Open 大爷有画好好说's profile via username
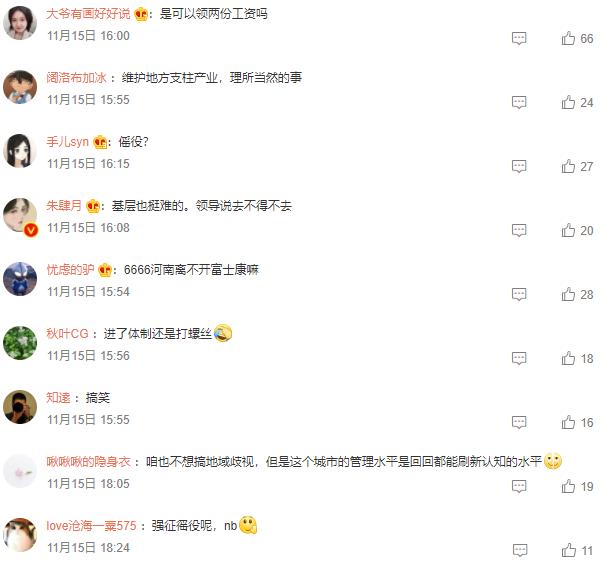The width and height of the screenshot is (603, 568). [88, 14]
